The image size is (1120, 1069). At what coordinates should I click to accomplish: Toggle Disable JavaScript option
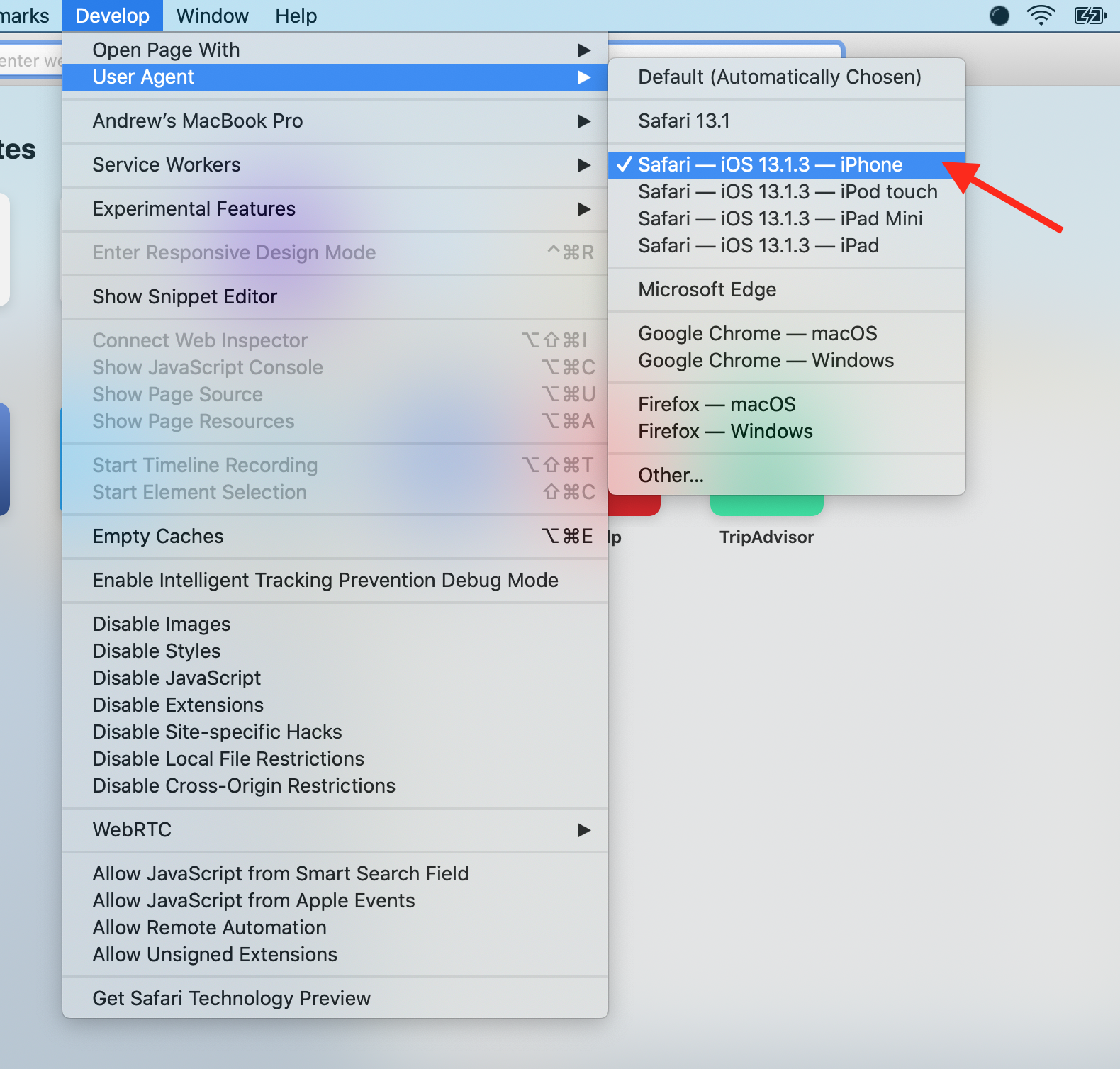335,678
